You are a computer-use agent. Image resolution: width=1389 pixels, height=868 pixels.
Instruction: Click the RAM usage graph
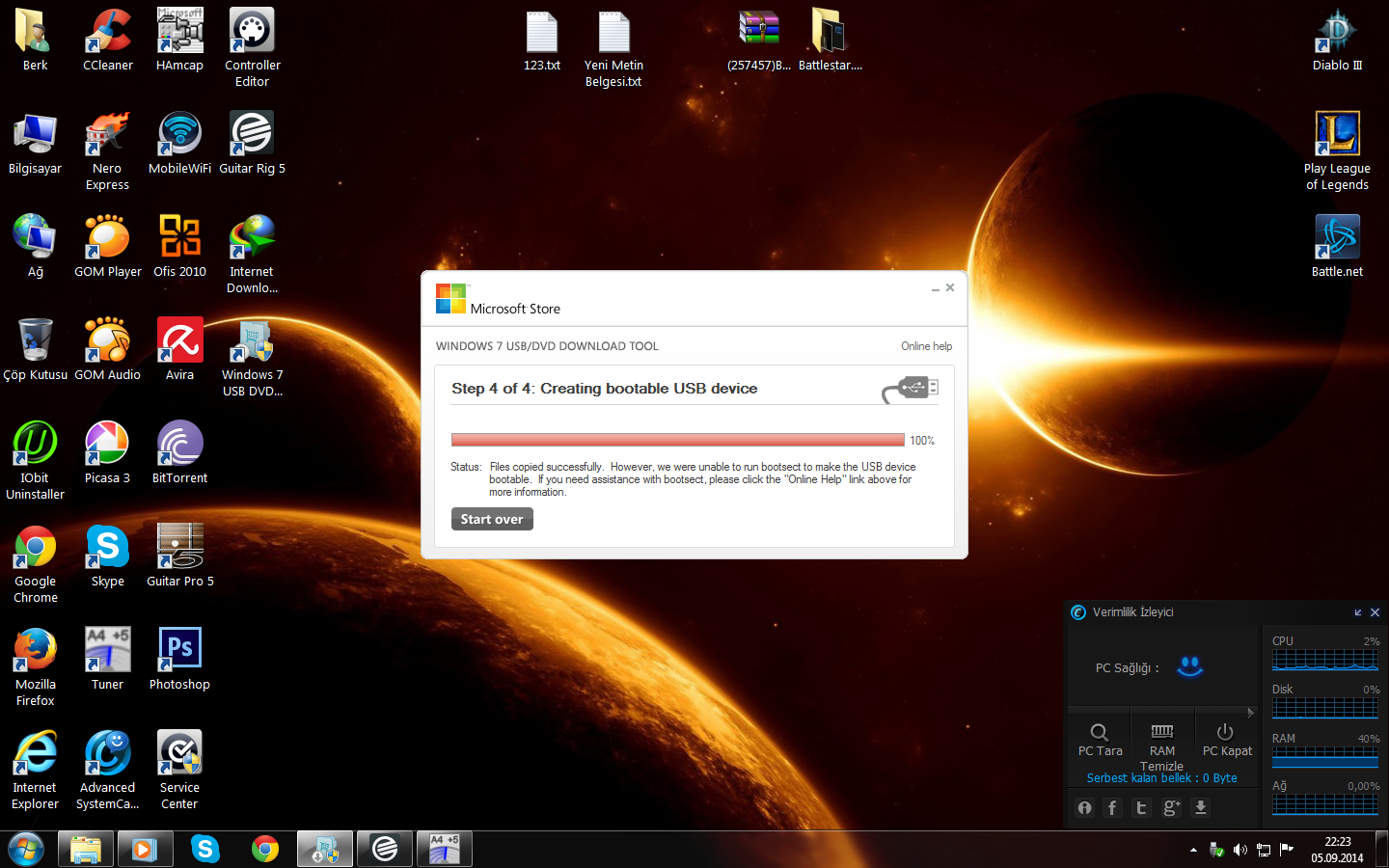(1325, 757)
